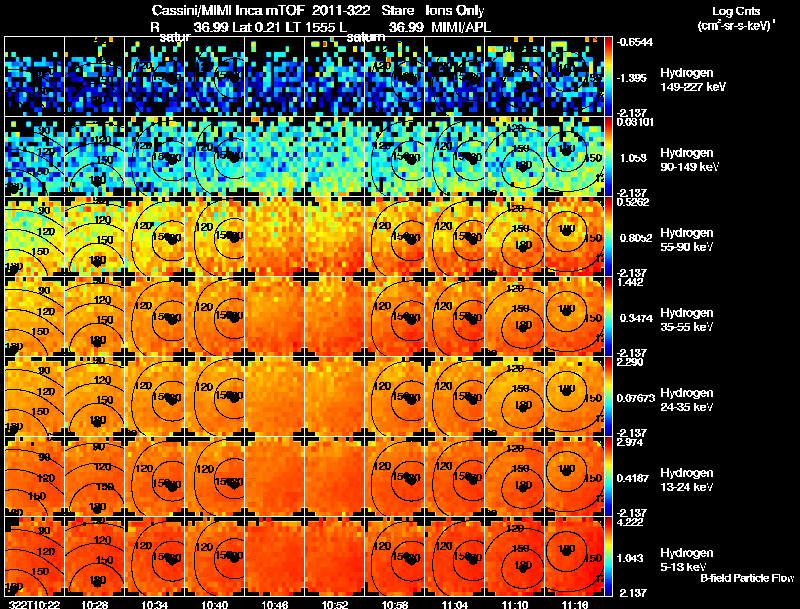
Task: Select the 10:46 panel in 149-227 keV row
Action: 274,76
